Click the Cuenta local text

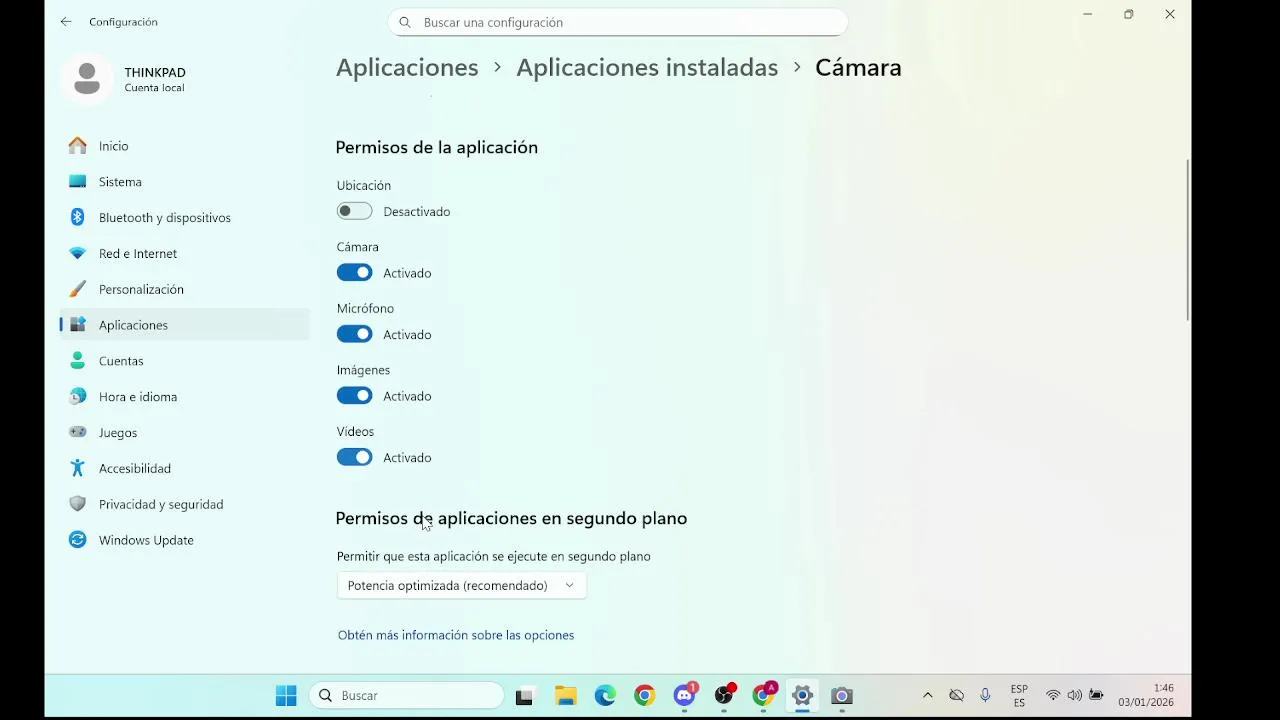154,88
